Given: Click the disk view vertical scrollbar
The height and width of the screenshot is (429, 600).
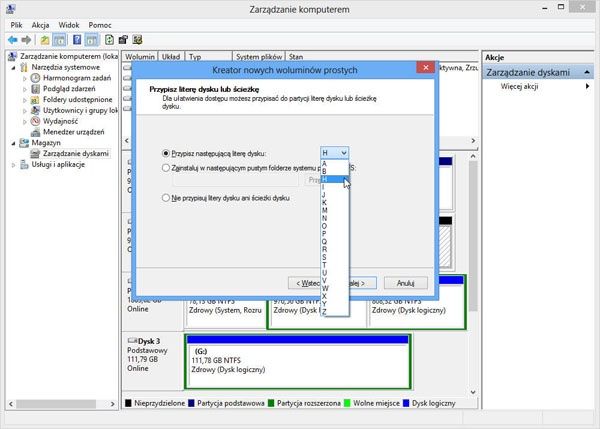Looking at the screenshot, I should point(473,236).
